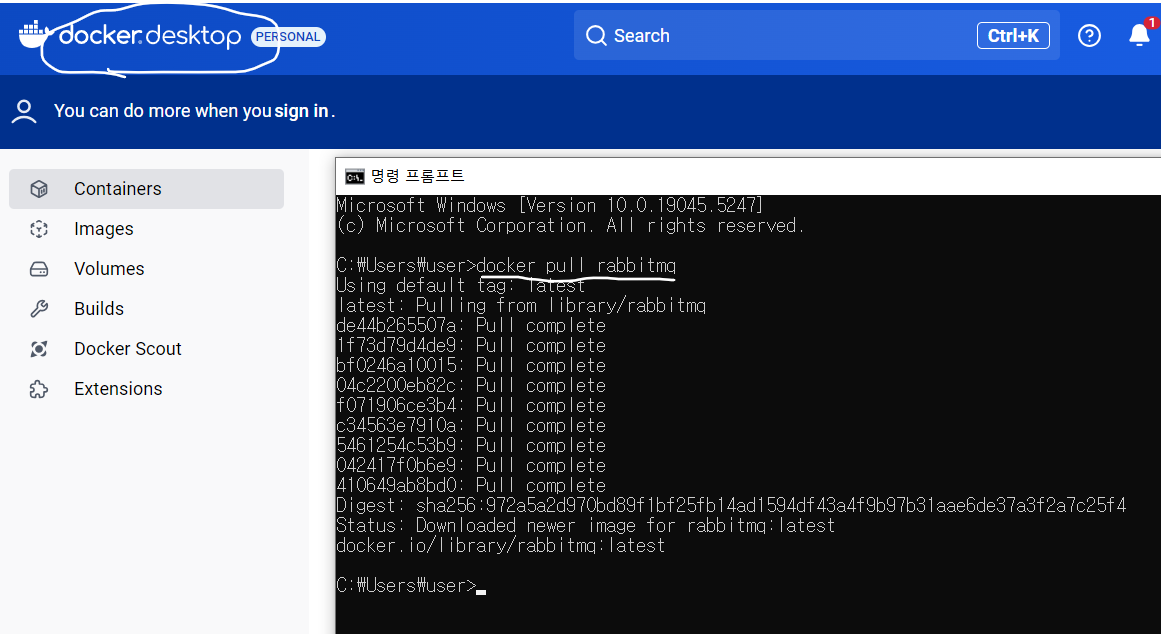Image resolution: width=1161 pixels, height=634 pixels.
Task: Open Volumes in the sidebar
Action: [147, 269]
